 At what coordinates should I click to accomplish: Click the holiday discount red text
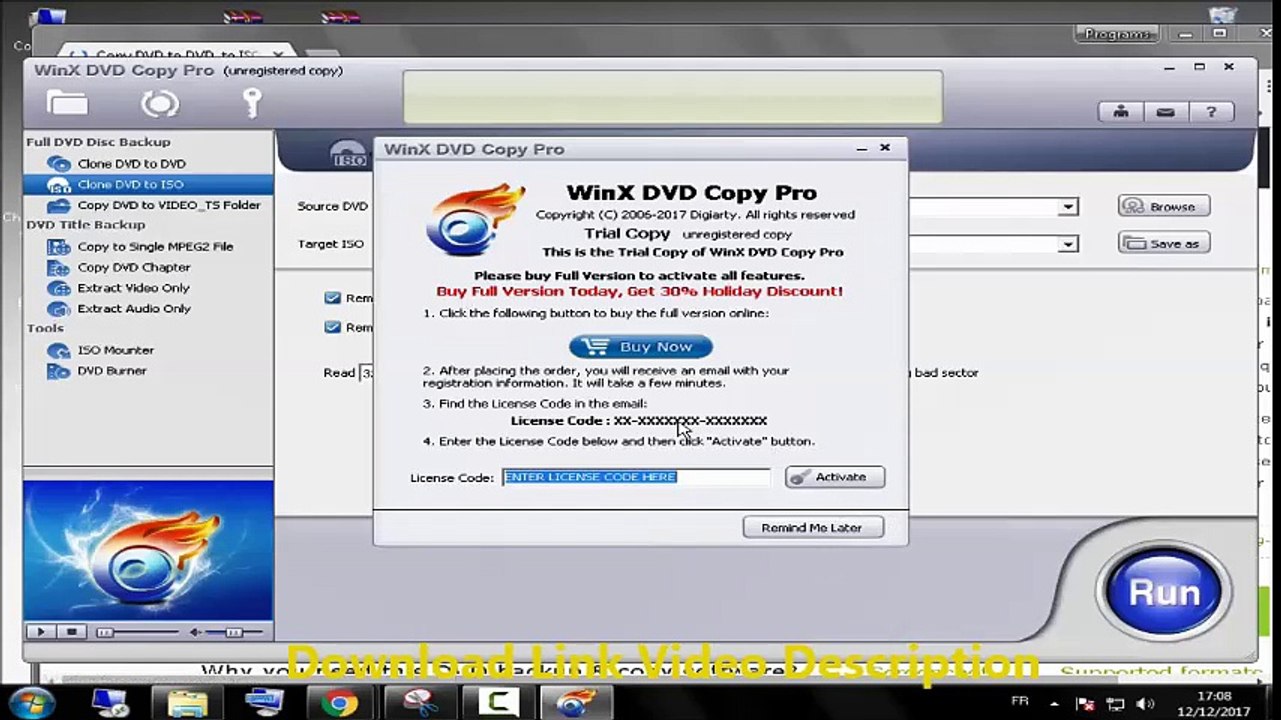coord(640,291)
